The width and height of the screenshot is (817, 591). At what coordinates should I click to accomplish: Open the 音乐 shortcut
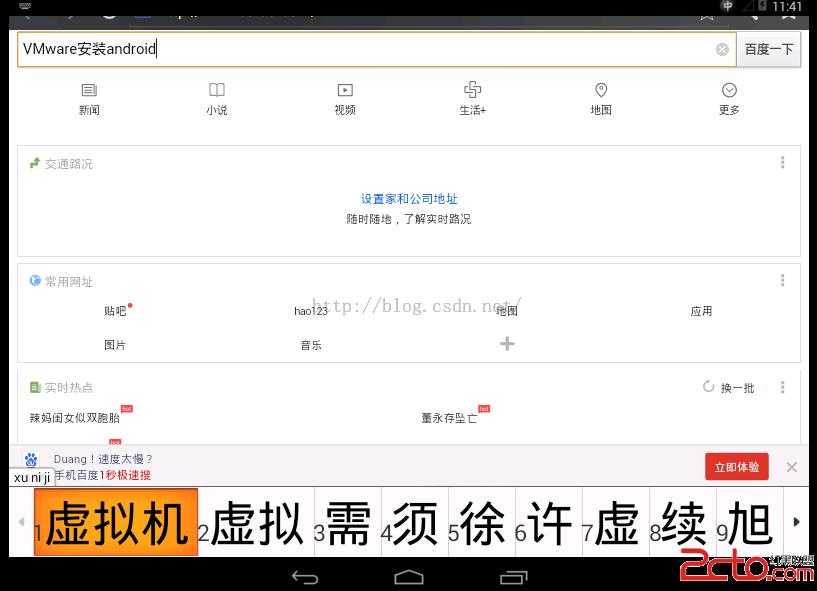311,345
